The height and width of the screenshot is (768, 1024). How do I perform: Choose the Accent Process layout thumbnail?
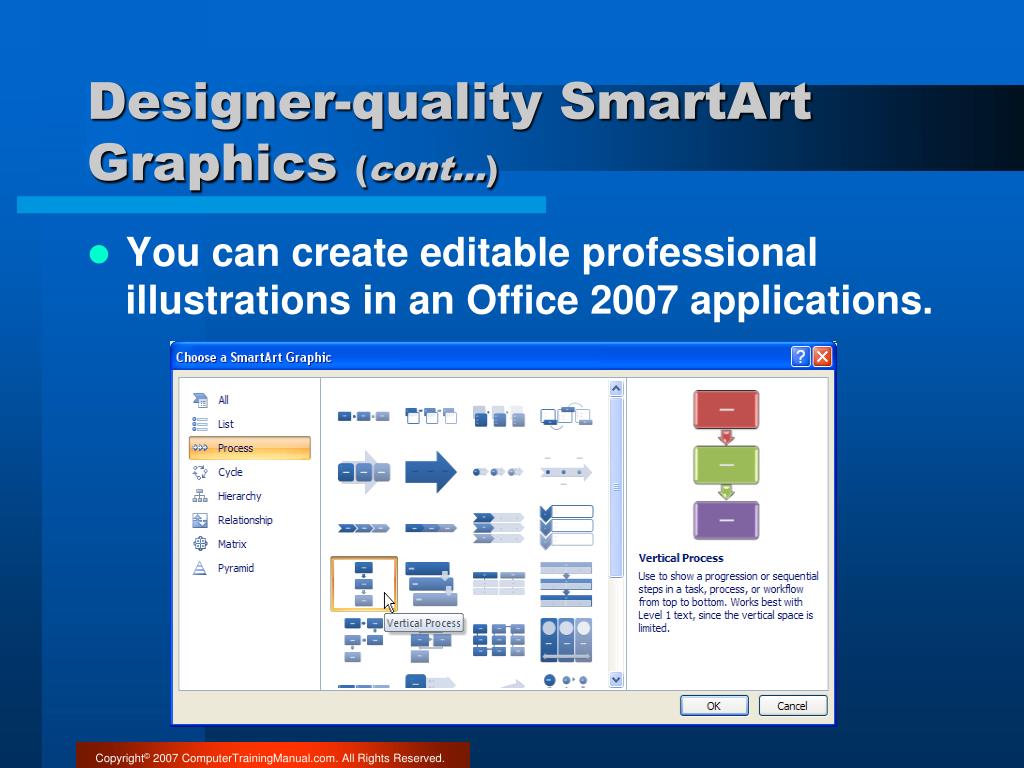431,416
